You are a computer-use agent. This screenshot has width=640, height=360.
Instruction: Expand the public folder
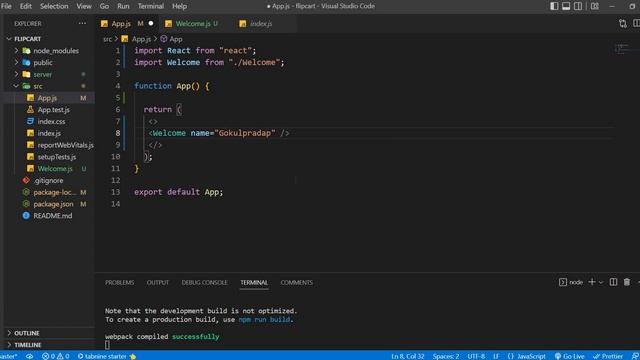(x=16, y=62)
